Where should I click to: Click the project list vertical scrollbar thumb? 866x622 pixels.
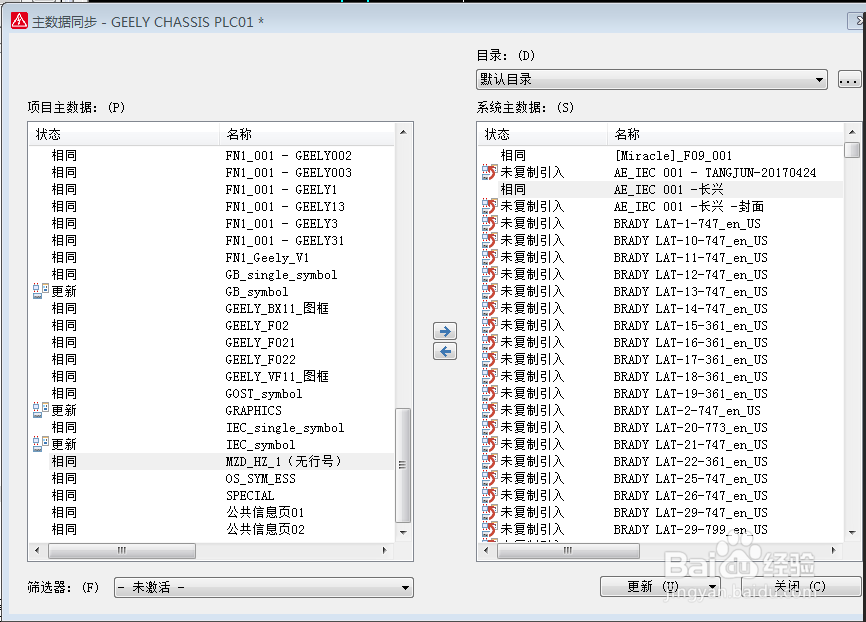tap(403, 465)
